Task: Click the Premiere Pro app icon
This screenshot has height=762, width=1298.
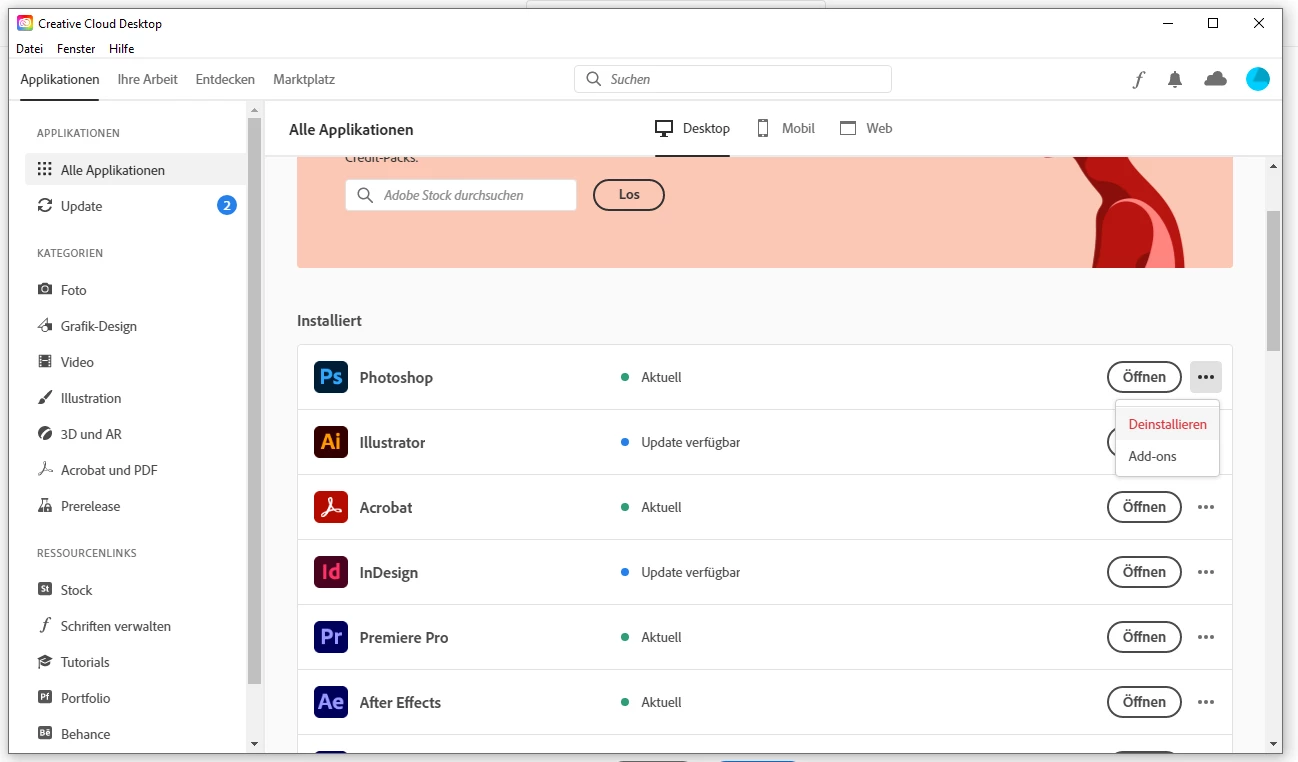Action: tap(331, 637)
